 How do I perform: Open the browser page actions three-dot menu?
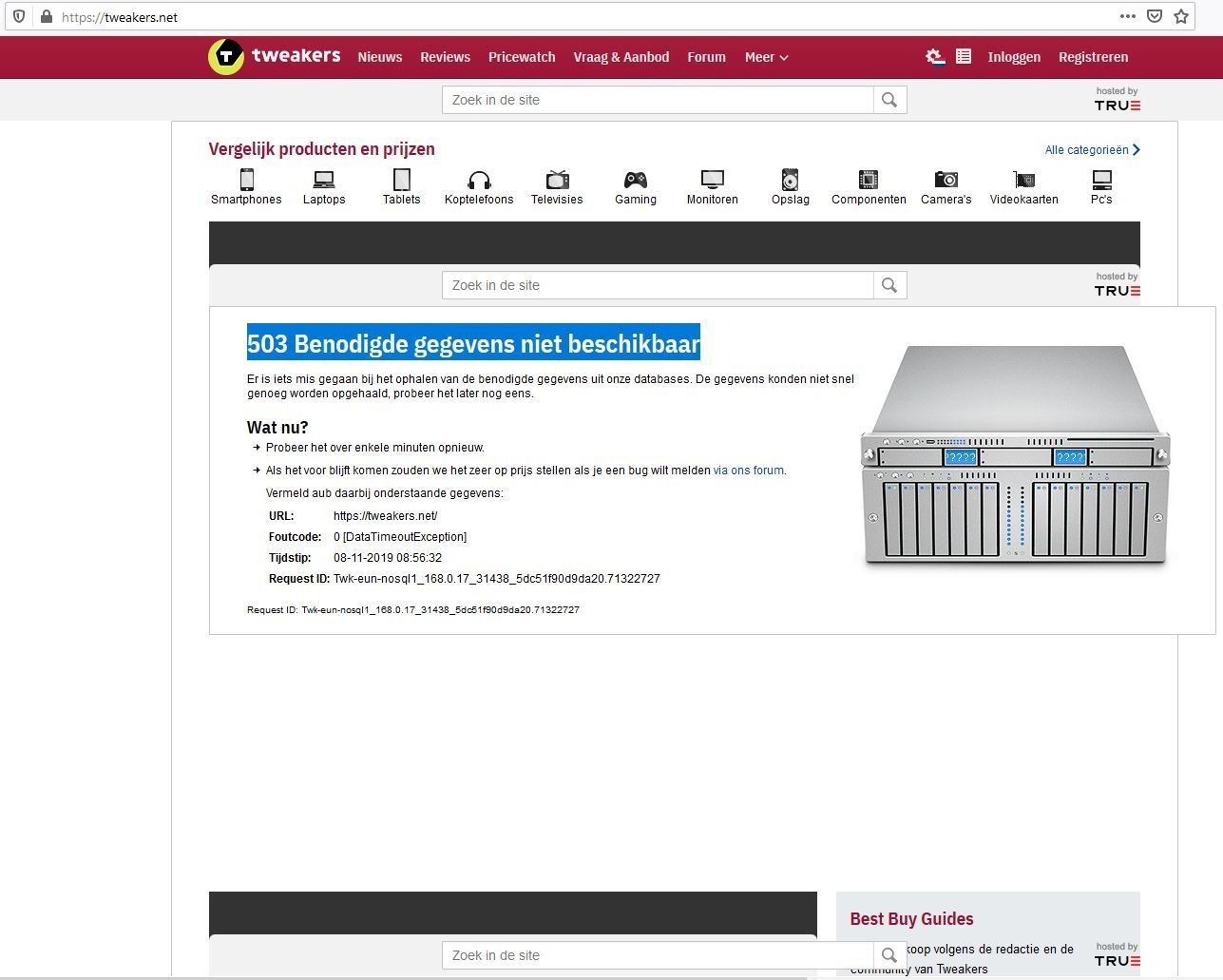point(1128,16)
